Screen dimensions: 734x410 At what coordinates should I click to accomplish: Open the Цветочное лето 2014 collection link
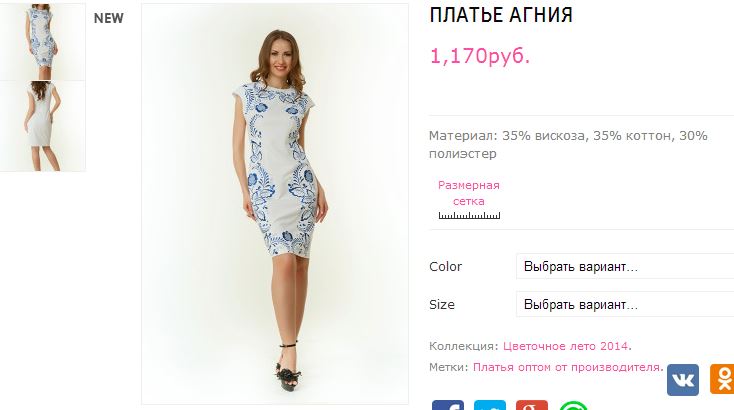point(566,346)
